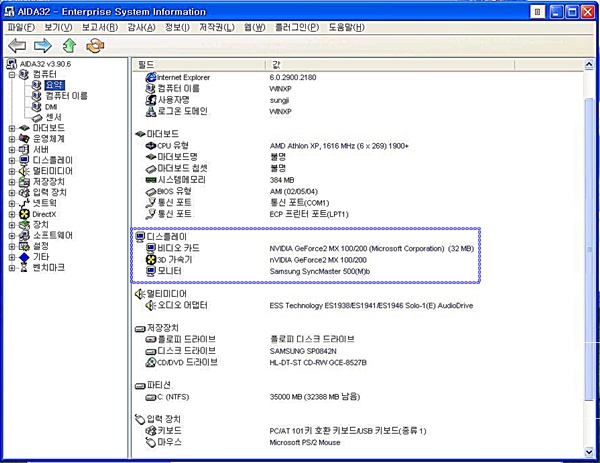Click the 기타 blue diamond icon
Image resolution: width=600 pixels, height=463 pixels.
(24, 257)
